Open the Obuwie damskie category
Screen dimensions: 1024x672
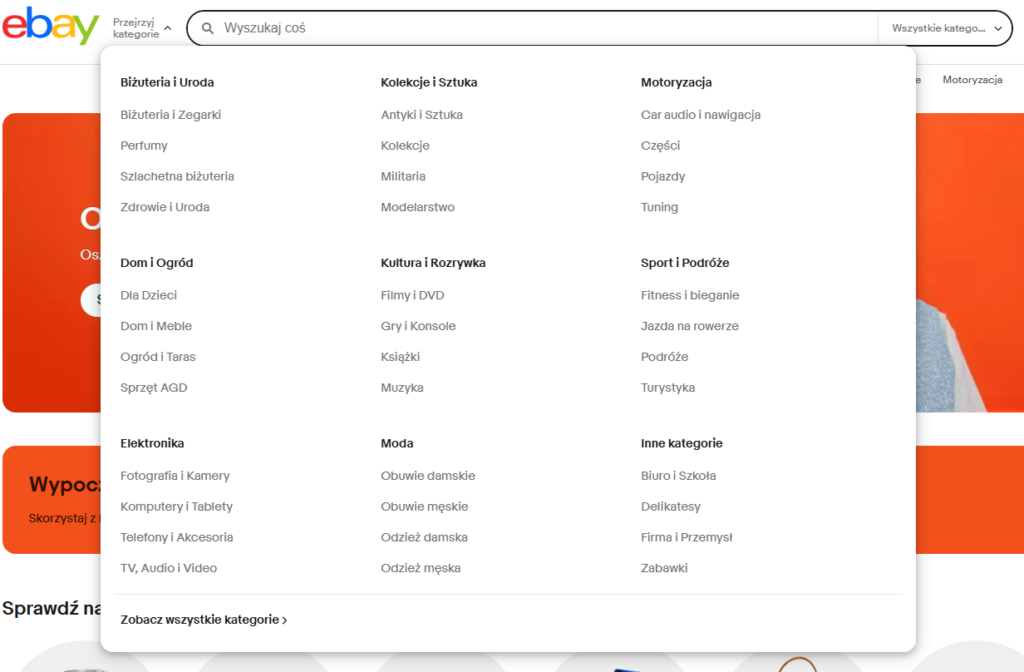[428, 476]
